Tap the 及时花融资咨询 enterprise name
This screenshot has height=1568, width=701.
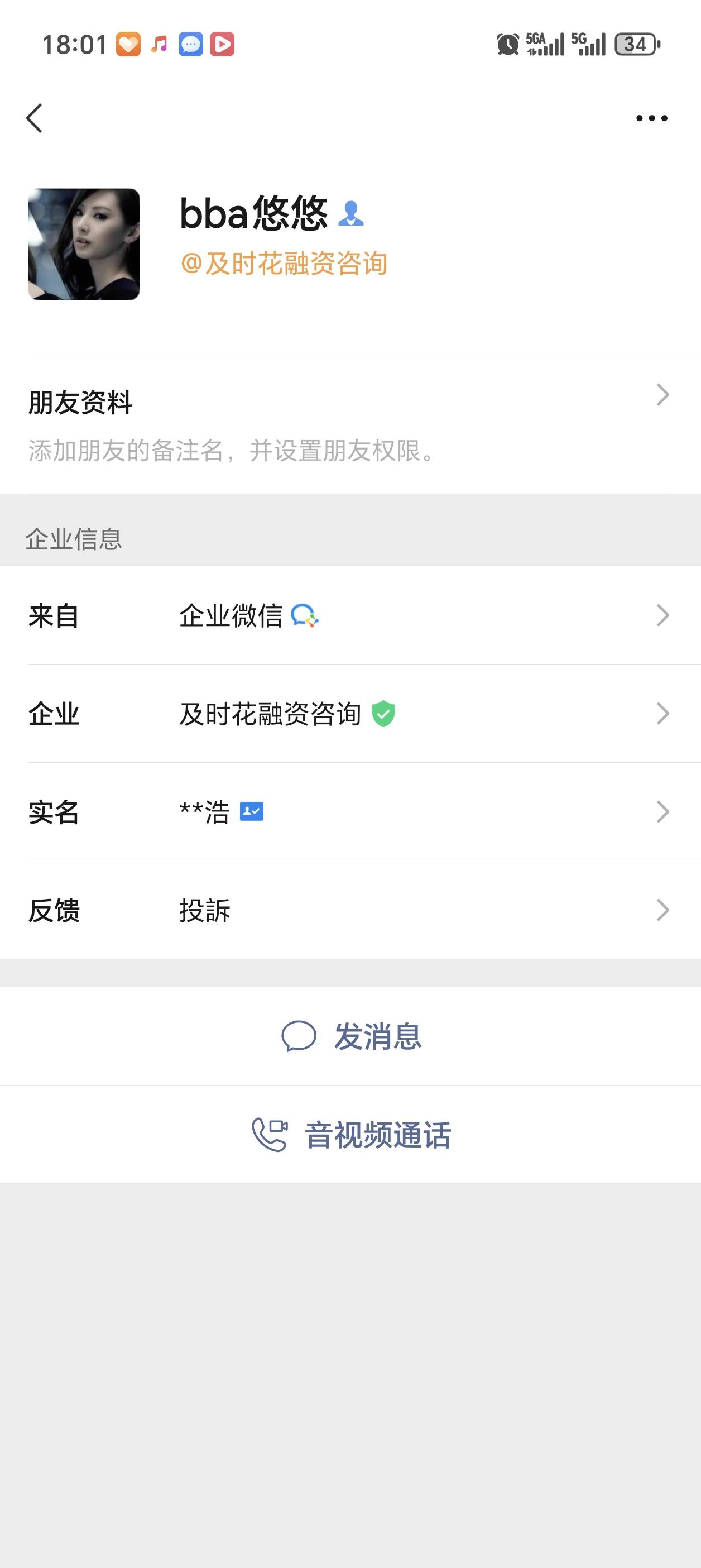(x=270, y=714)
